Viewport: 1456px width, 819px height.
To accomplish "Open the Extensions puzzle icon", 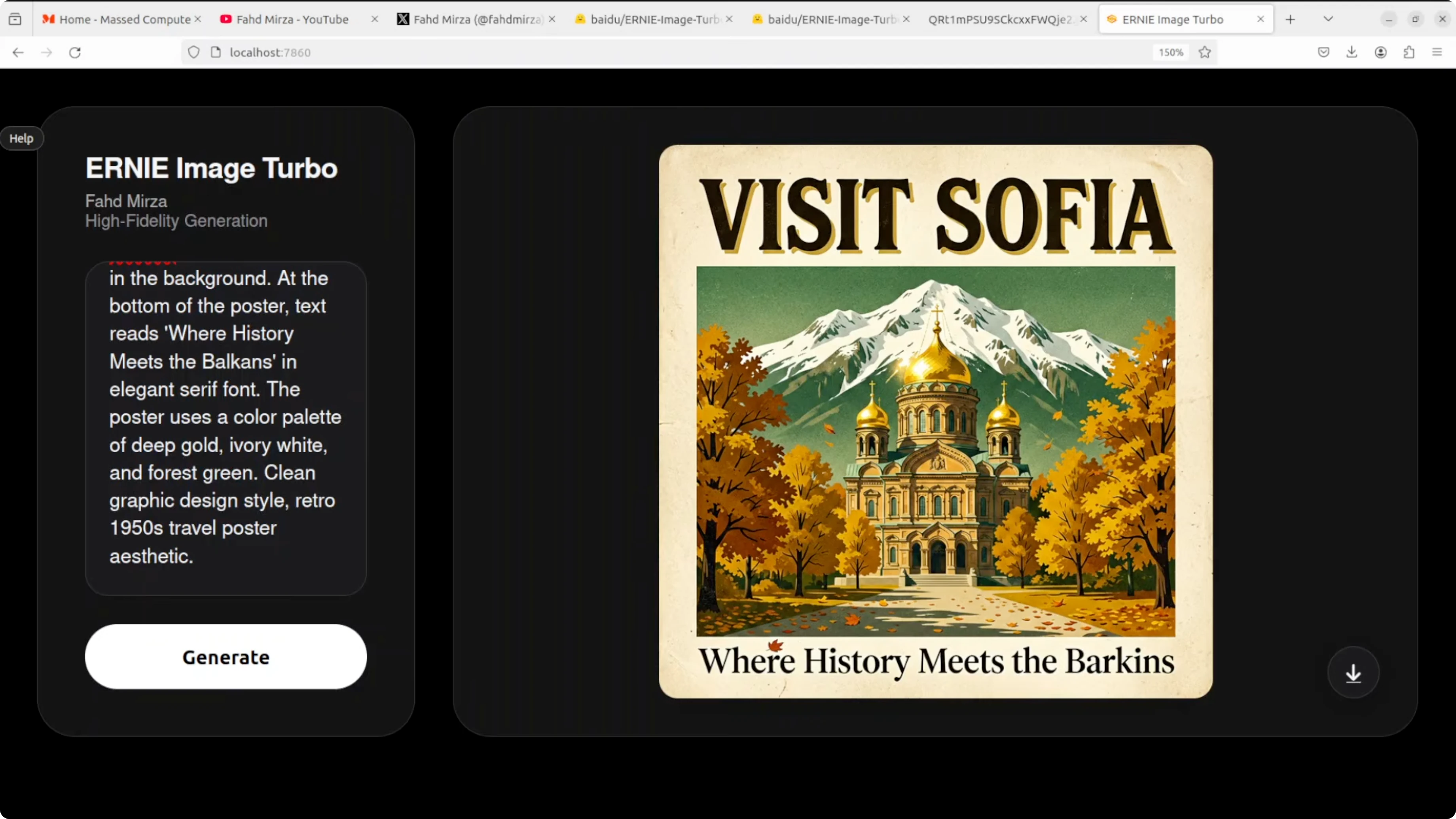I will [1409, 53].
